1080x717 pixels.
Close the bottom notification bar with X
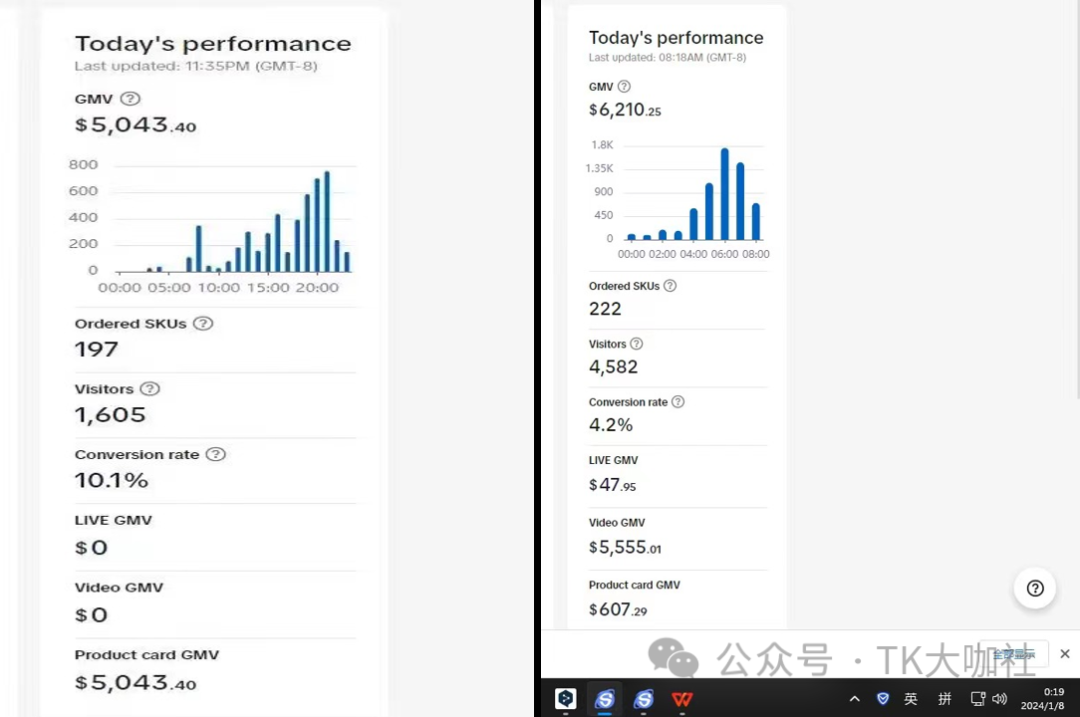click(x=1065, y=654)
